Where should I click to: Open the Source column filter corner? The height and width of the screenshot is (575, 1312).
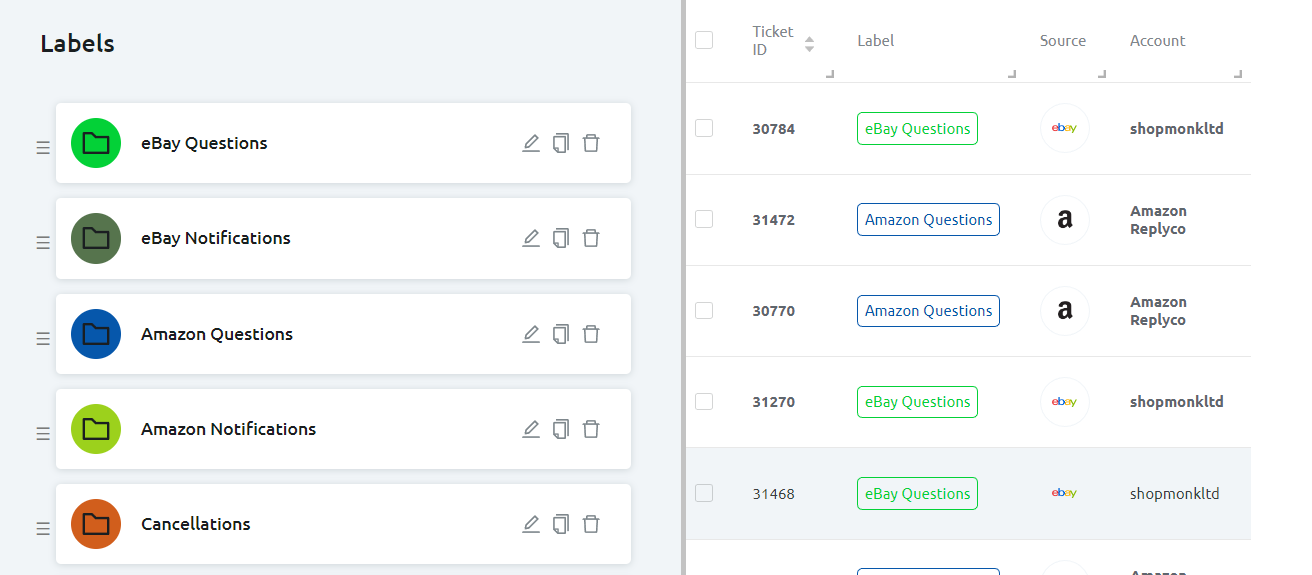click(1102, 74)
